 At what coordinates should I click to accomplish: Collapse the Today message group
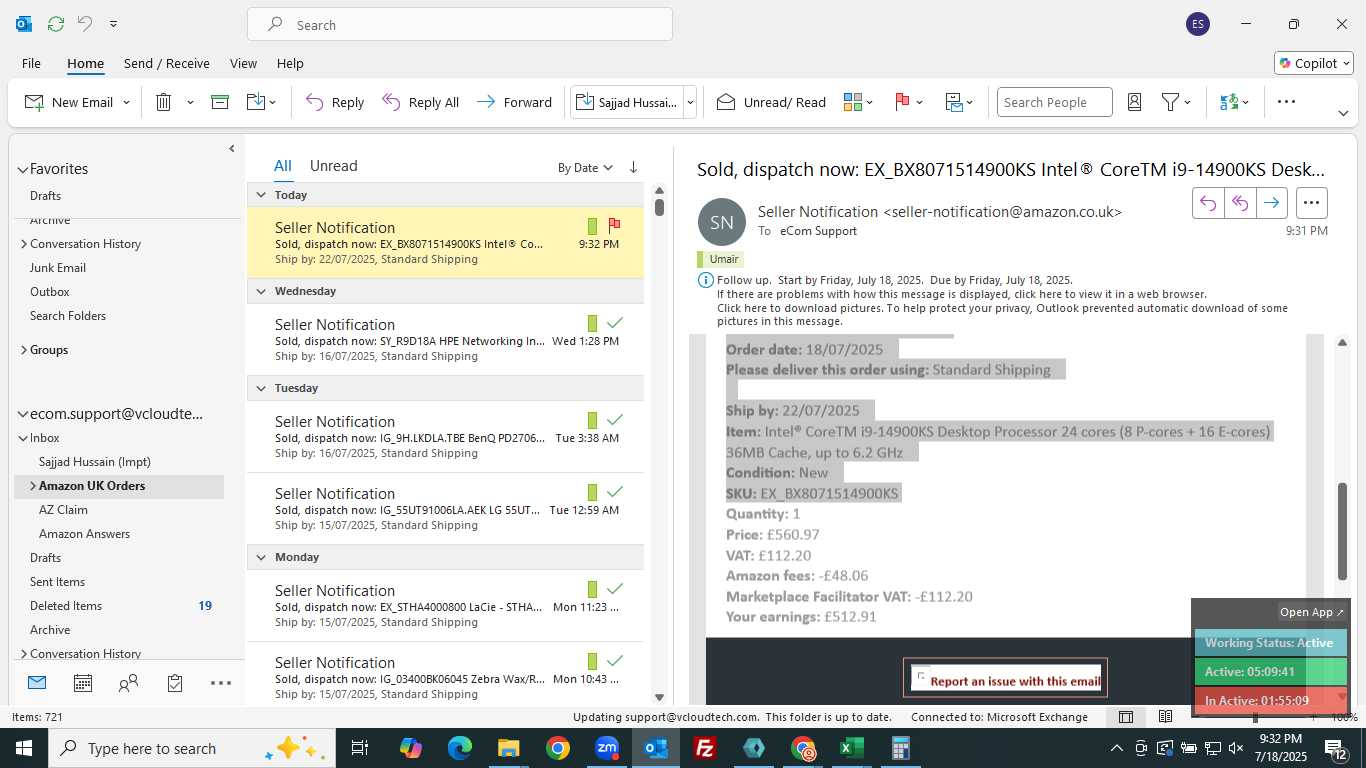261,195
